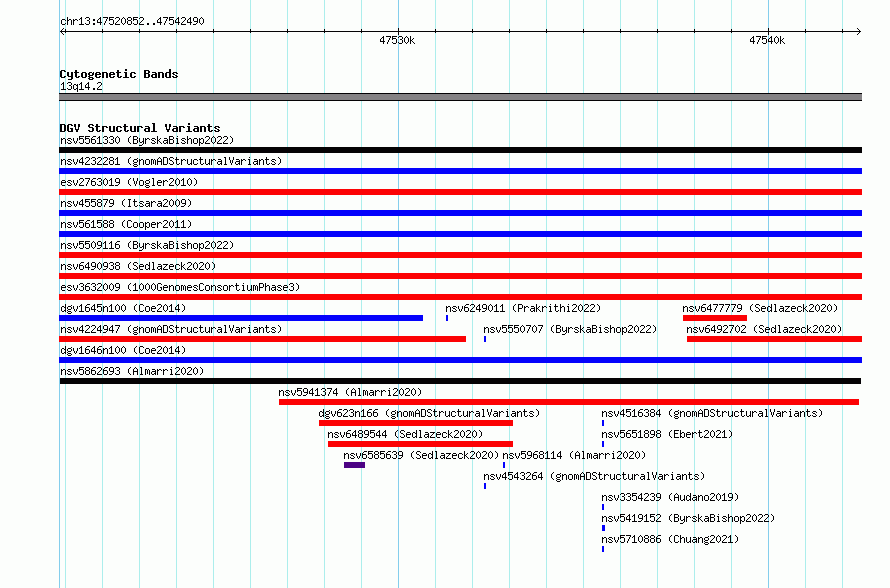Open nsv6477779 (Sedlazeck2020) label
The width and height of the screenshot is (890, 588).
coord(760,308)
